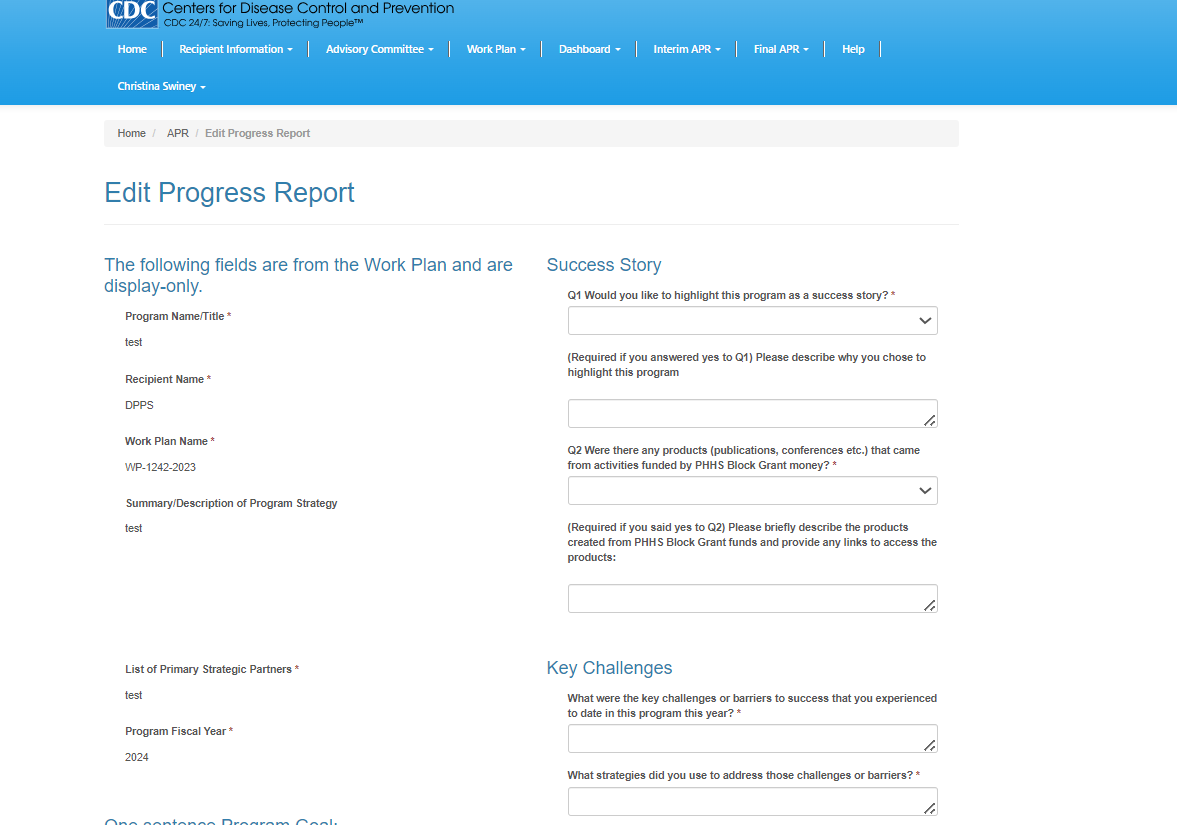Select the Recipient Name value DPPS

(x=139, y=405)
